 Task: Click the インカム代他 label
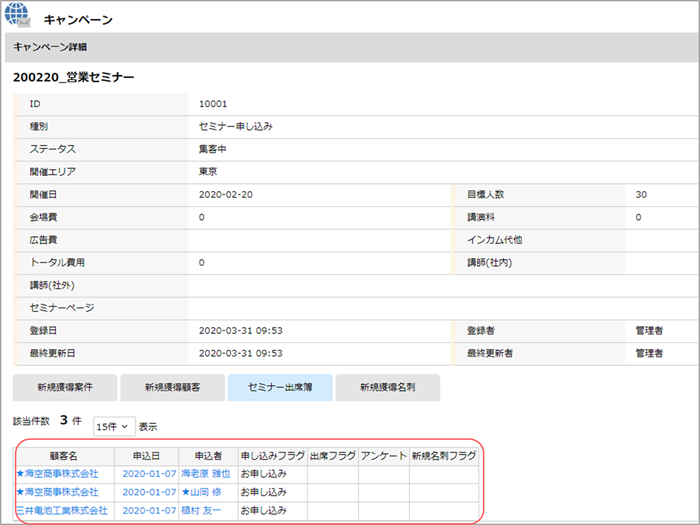pyautogui.click(x=495, y=240)
